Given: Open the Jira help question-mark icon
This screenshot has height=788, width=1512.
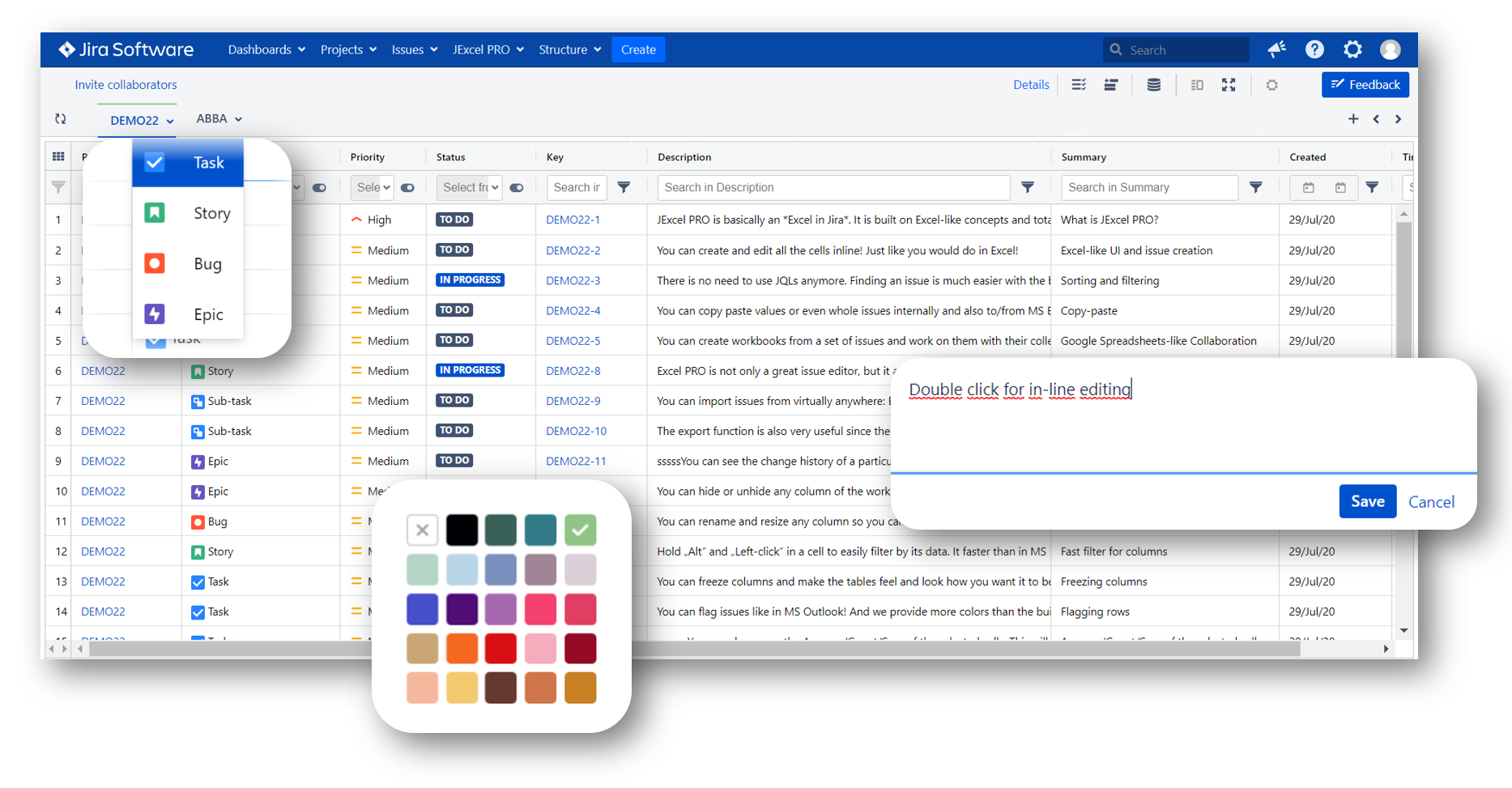Looking at the screenshot, I should [x=1314, y=49].
